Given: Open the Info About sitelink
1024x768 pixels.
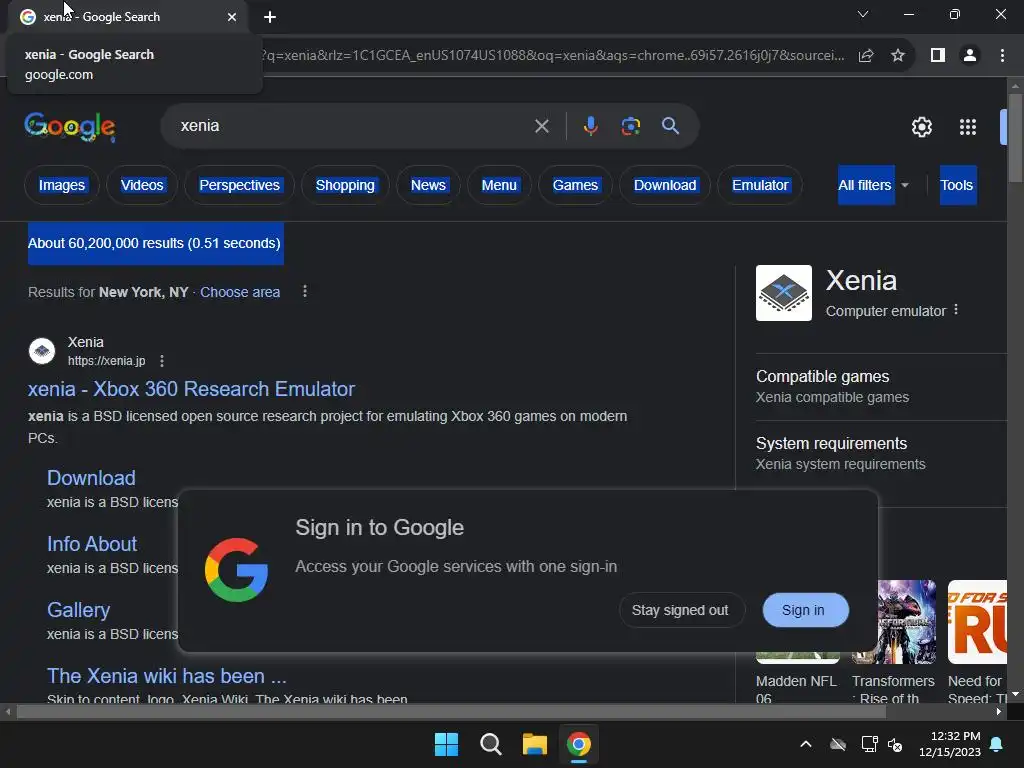Looking at the screenshot, I should point(92,544).
